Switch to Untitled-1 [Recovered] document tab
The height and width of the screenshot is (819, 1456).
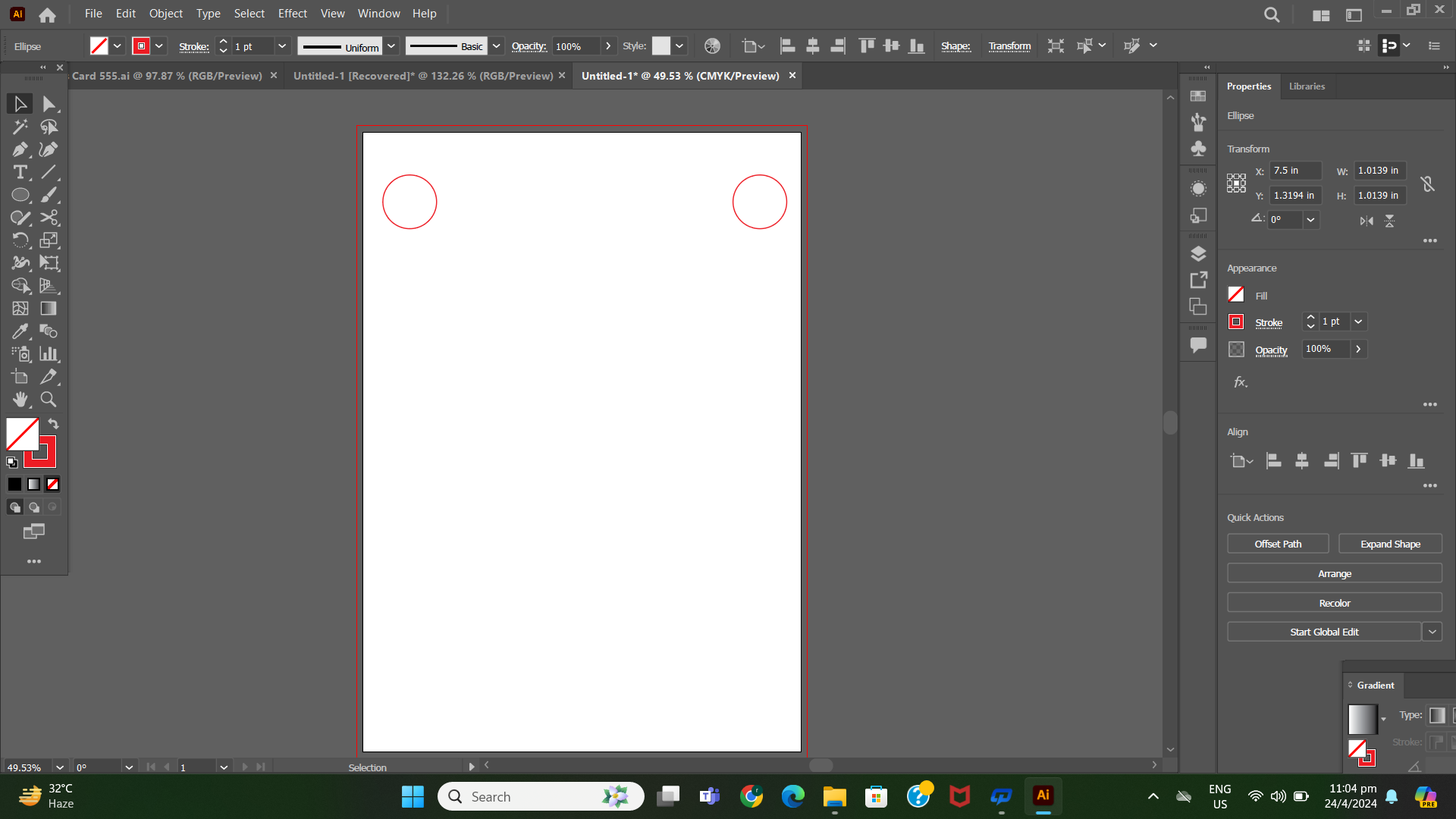(x=423, y=76)
